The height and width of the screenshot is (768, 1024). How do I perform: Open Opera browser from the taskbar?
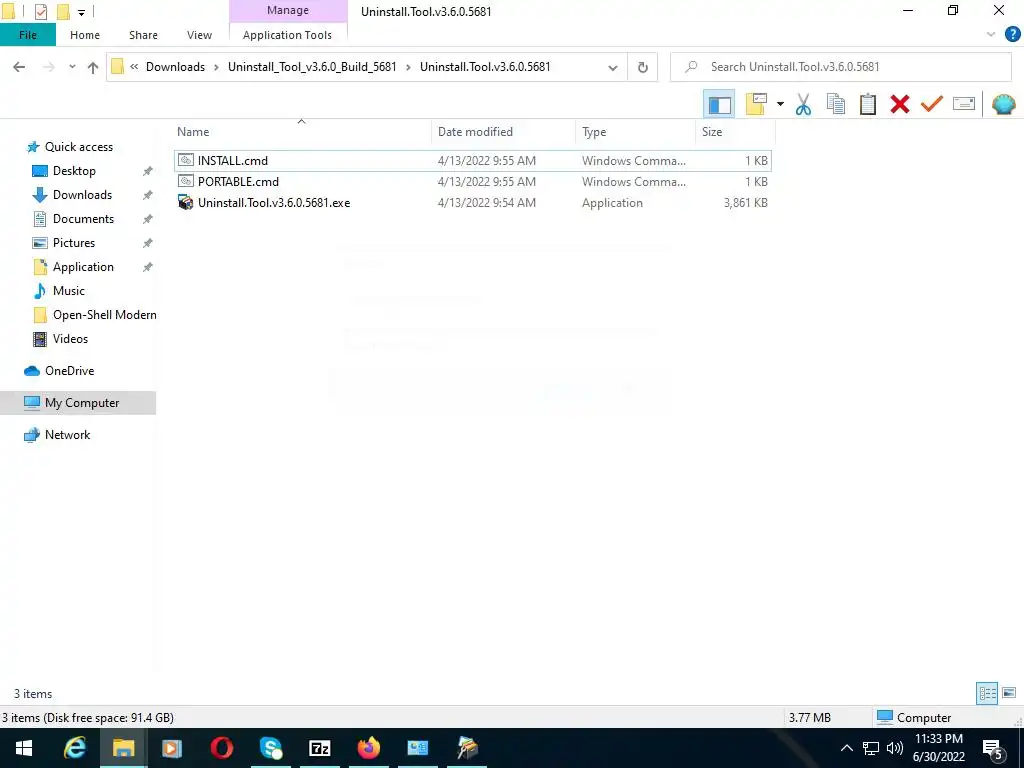click(222, 748)
